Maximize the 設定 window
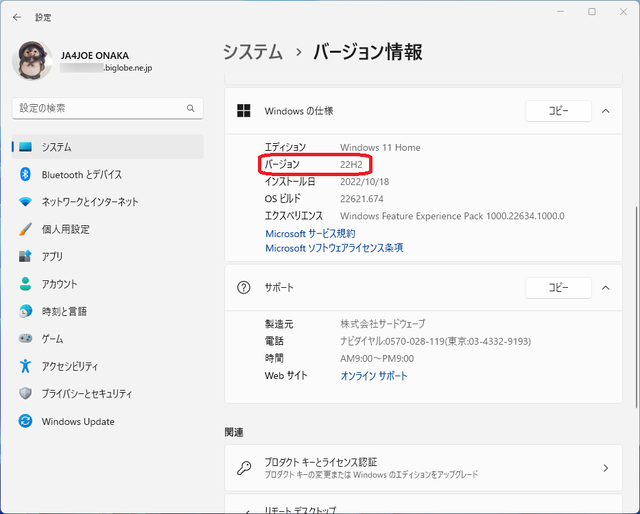Image resolution: width=640 pixels, height=514 pixels. point(592,12)
